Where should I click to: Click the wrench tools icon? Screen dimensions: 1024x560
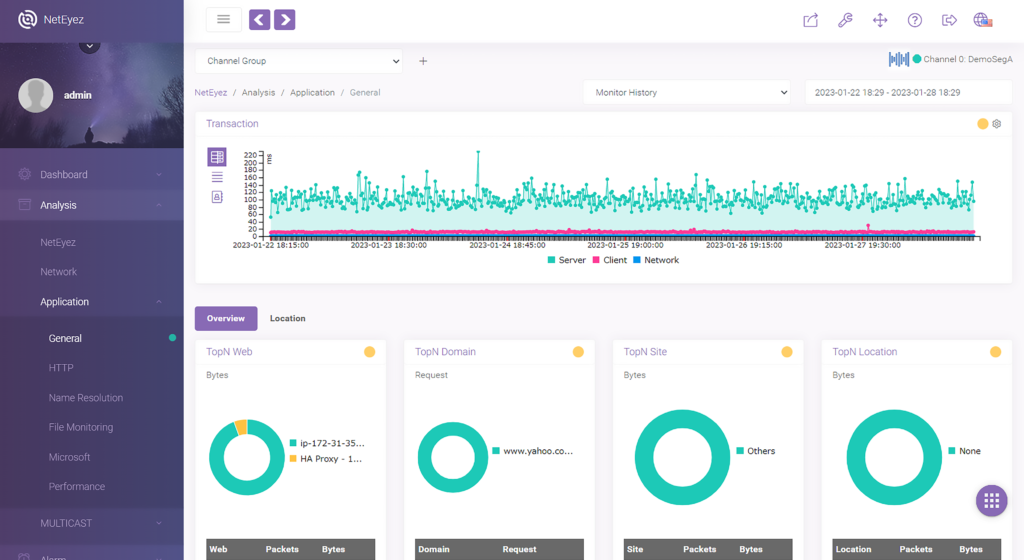(x=845, y=20)
